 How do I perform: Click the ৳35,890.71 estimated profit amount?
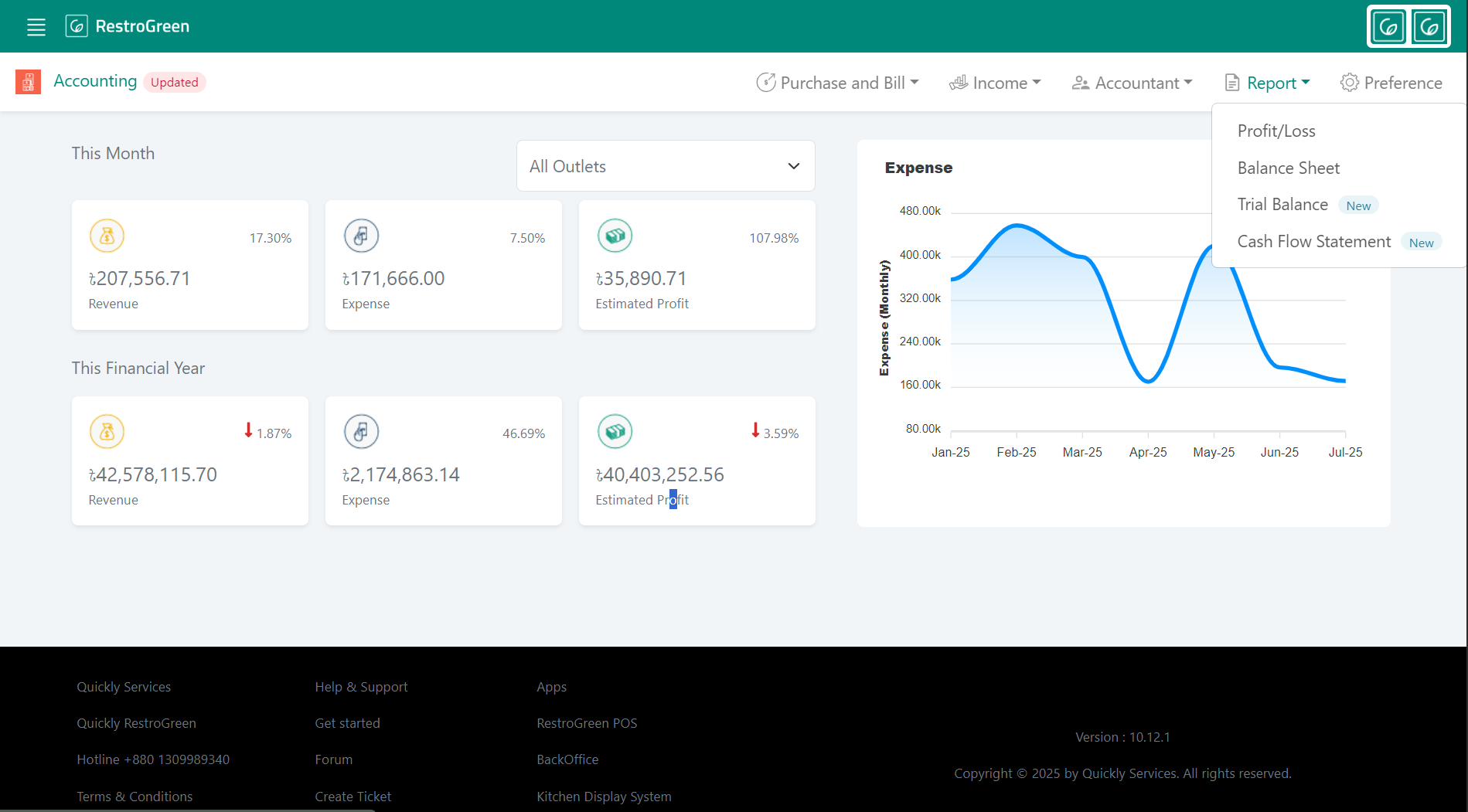641,279
